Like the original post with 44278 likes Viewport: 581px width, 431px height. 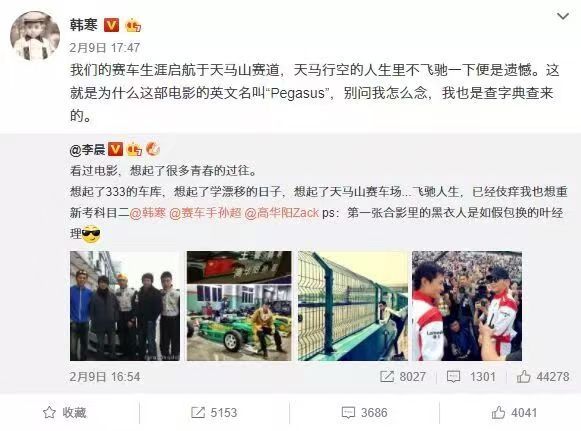click(x=524, y=377)
